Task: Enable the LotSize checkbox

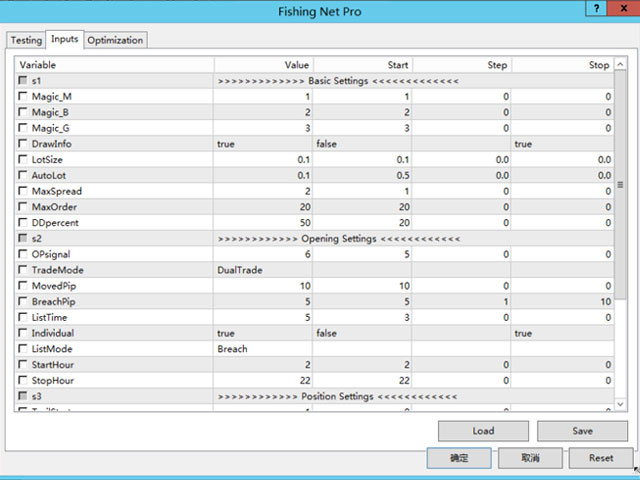Action: pos(23,160)
